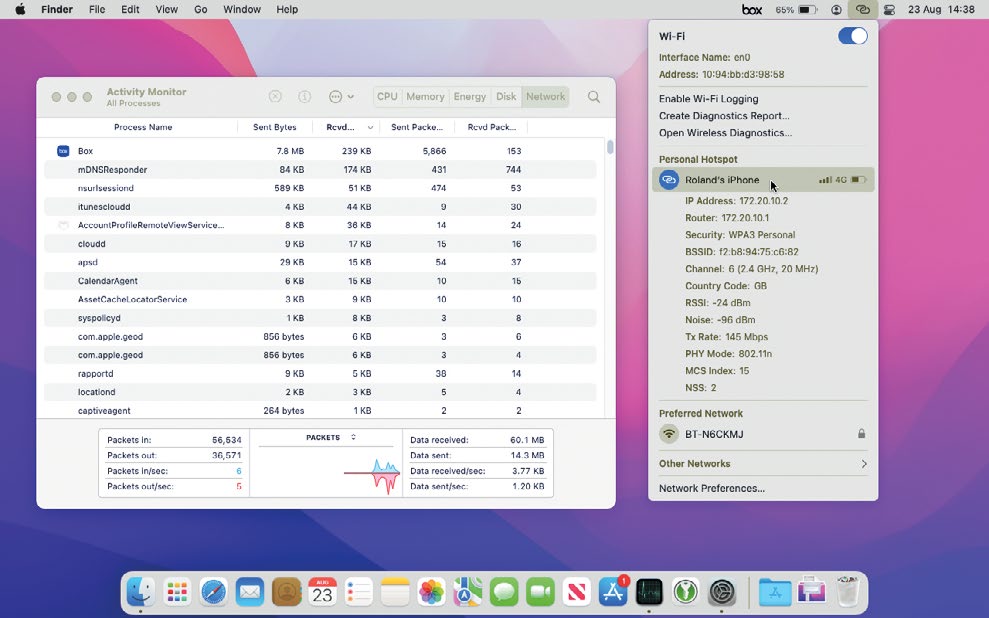
Task: Click the stop process toolbar icon
Action: 275,96
